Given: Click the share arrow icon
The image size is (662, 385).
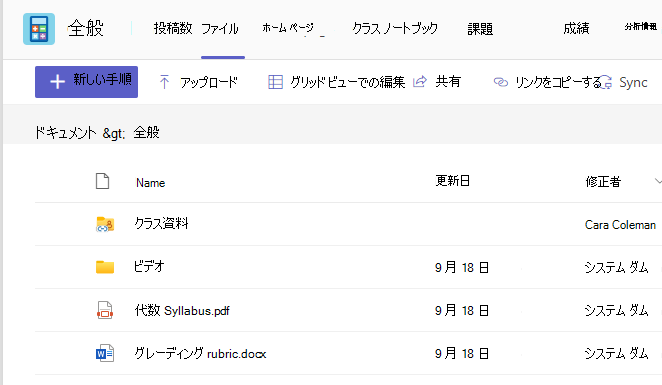Looking at the screenshot, I should pos(420,81).
